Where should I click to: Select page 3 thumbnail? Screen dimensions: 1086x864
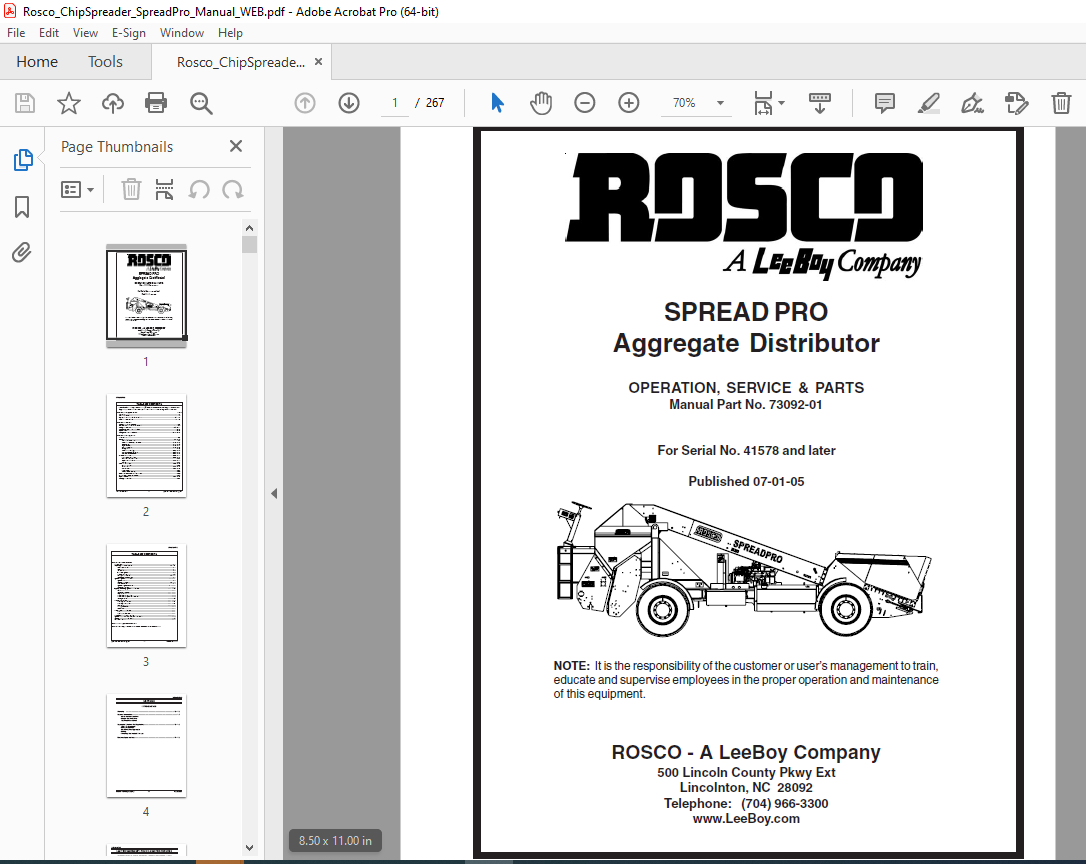146,596
